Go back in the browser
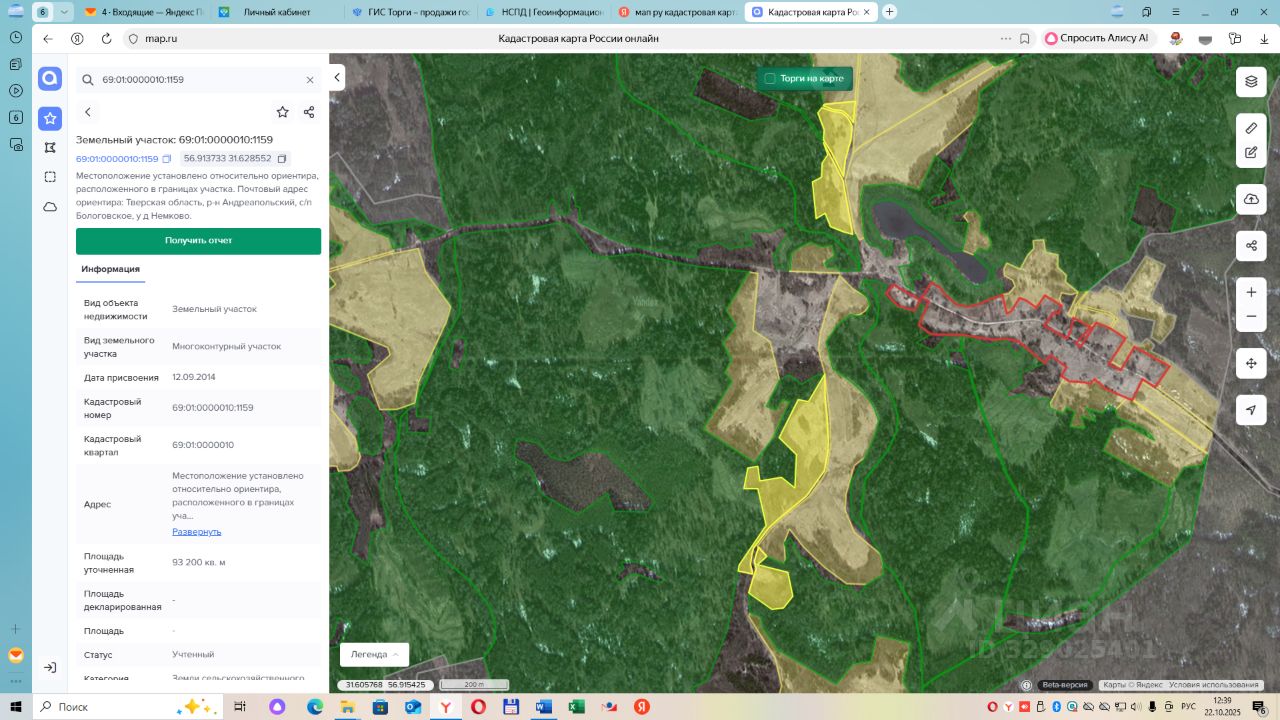1280x720 pixels. click(x=47, y=38)
